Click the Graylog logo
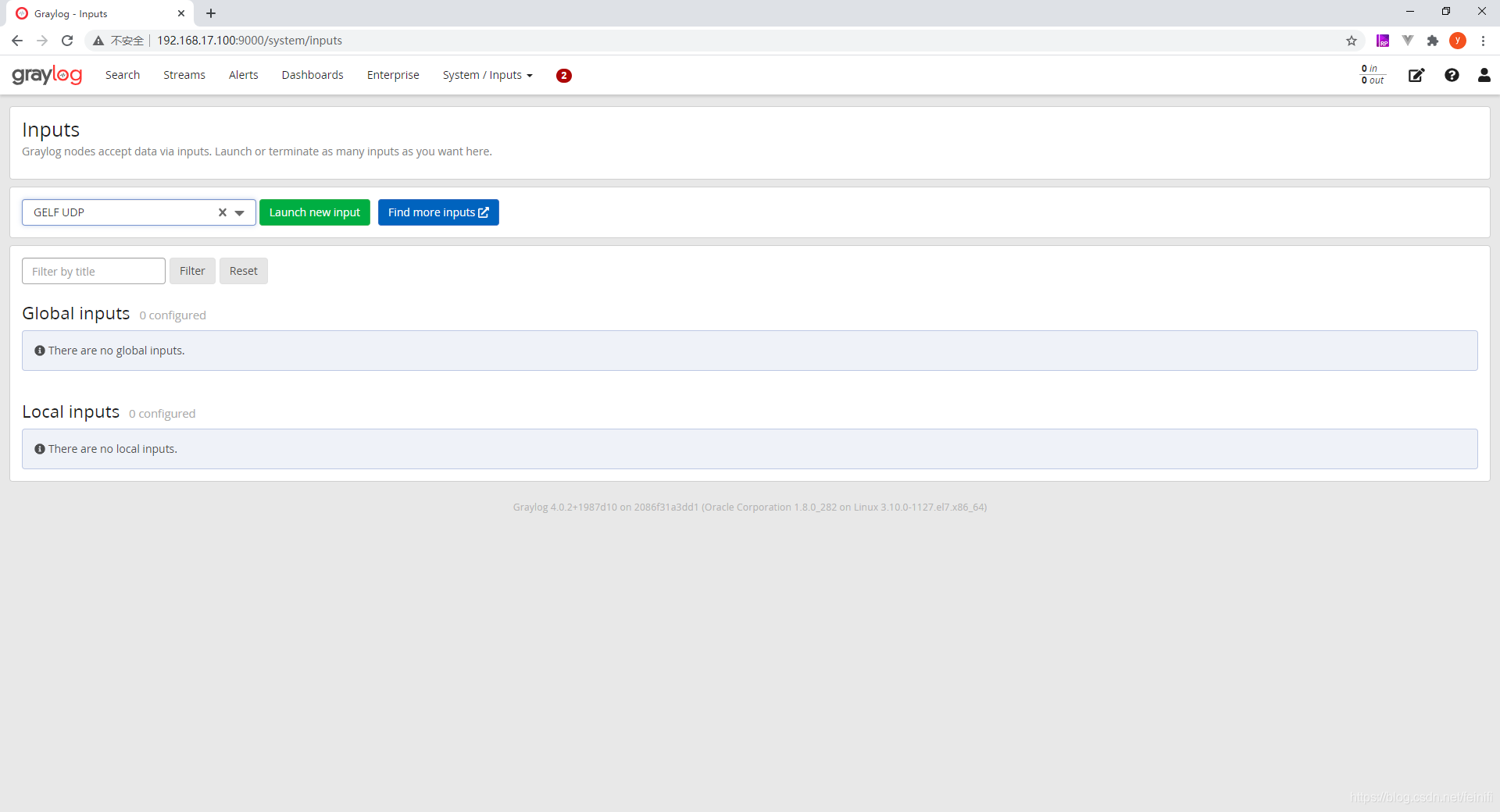 click(47, 75)
